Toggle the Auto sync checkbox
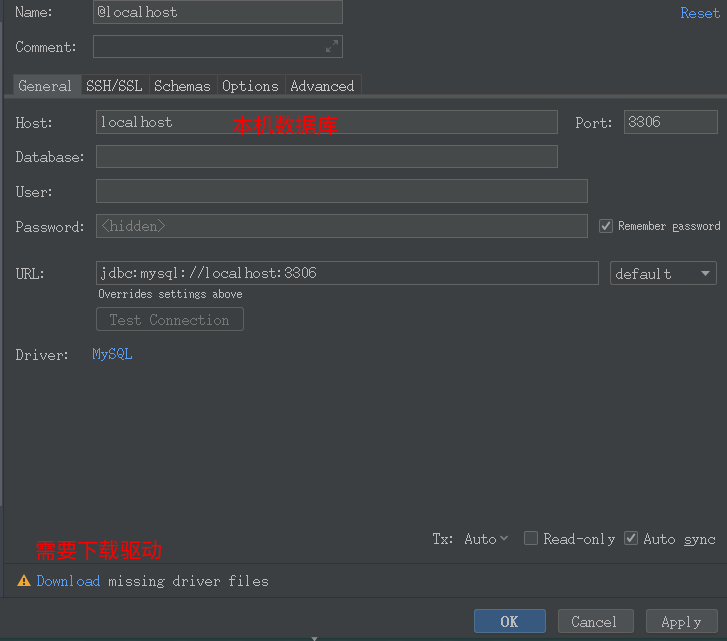 pos(631,539)
